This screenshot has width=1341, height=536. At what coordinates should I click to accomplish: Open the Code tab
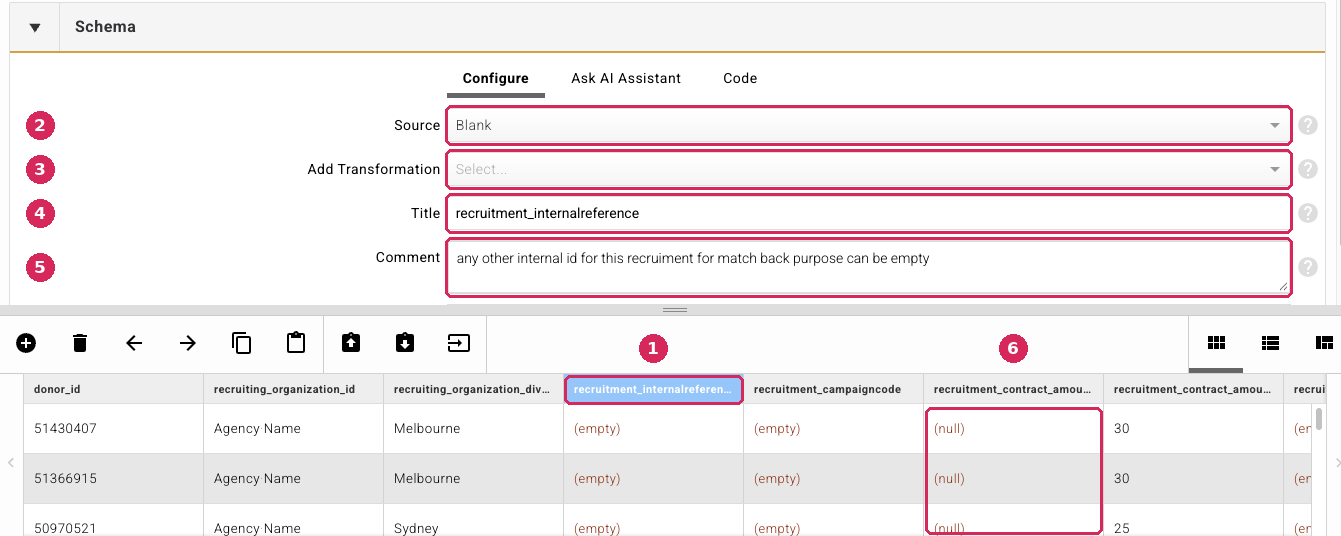pyautogui.click(x=740, y=78)
